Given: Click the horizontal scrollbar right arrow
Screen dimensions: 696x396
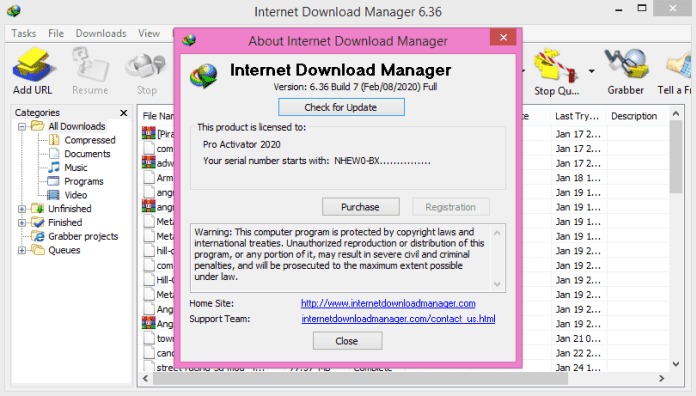Looking at the screenshot, I should pyautogui.click(x=661, y=378).
